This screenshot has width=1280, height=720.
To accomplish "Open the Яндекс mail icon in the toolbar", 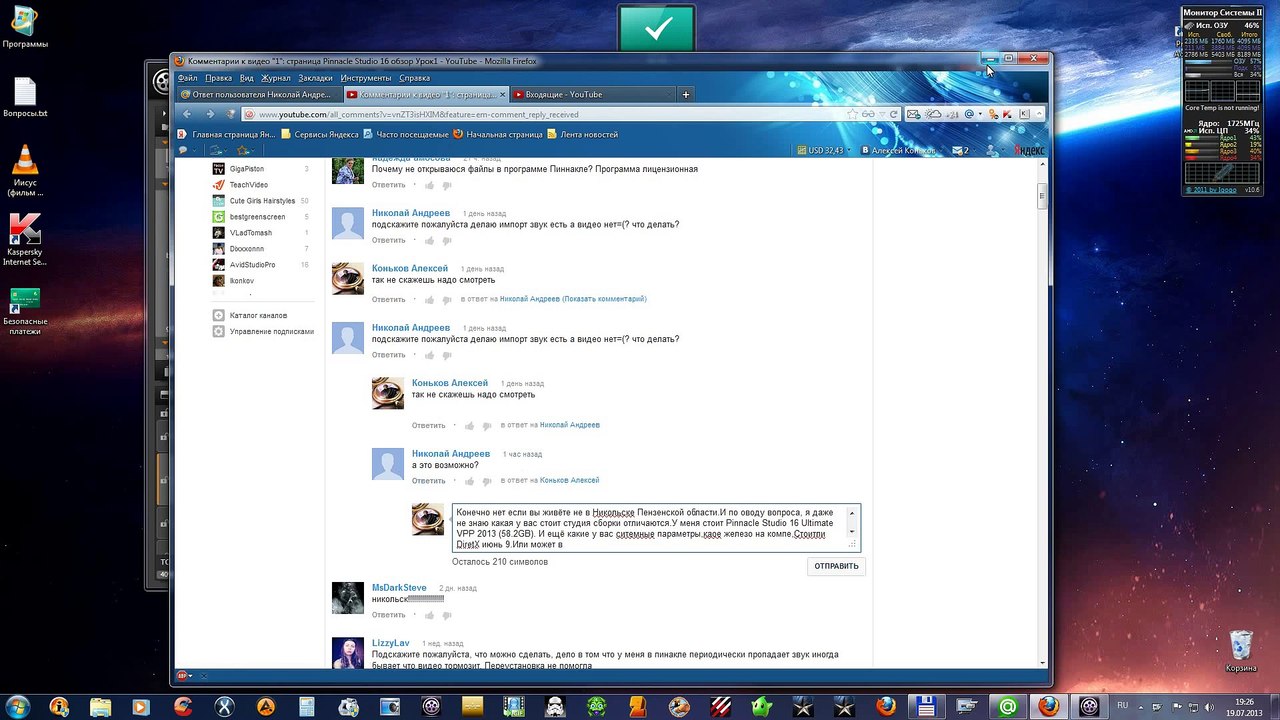I will (x=961, y=150).
